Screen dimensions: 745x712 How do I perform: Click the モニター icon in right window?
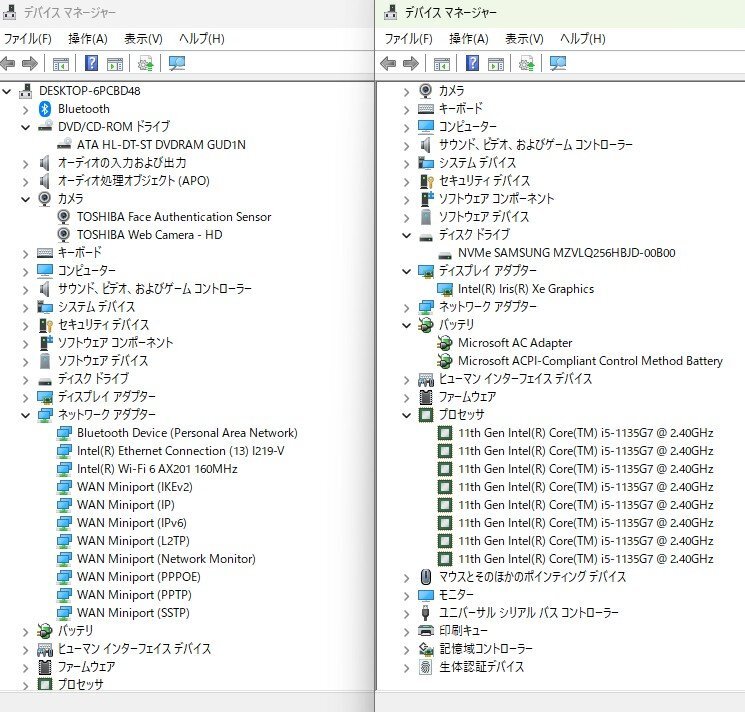point(426,595)
